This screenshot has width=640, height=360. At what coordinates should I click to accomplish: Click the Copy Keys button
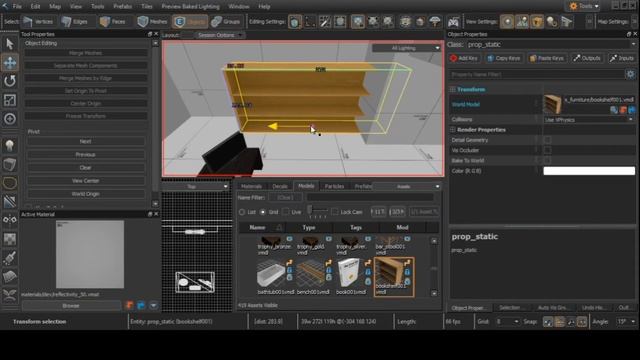504,58
